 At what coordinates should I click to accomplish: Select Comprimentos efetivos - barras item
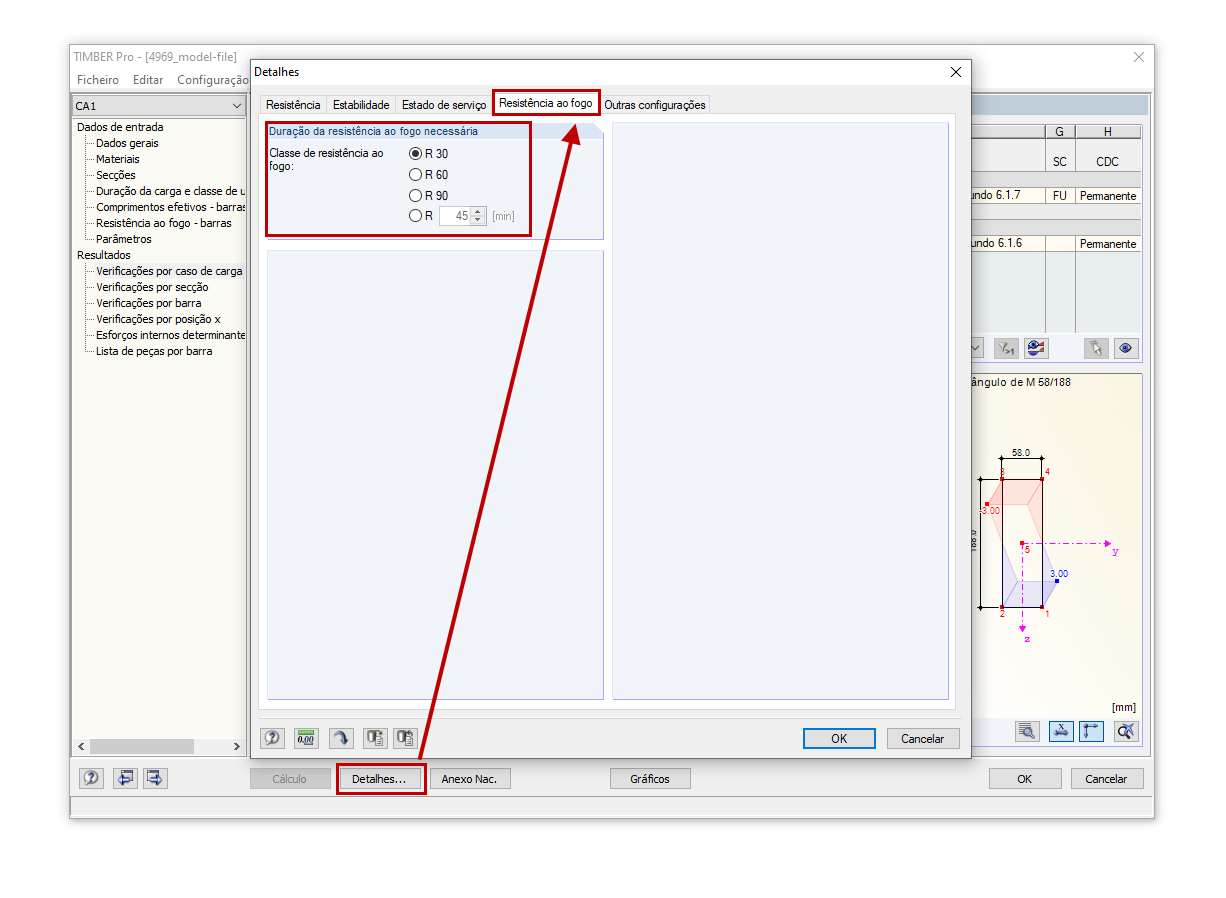point(170,207)
